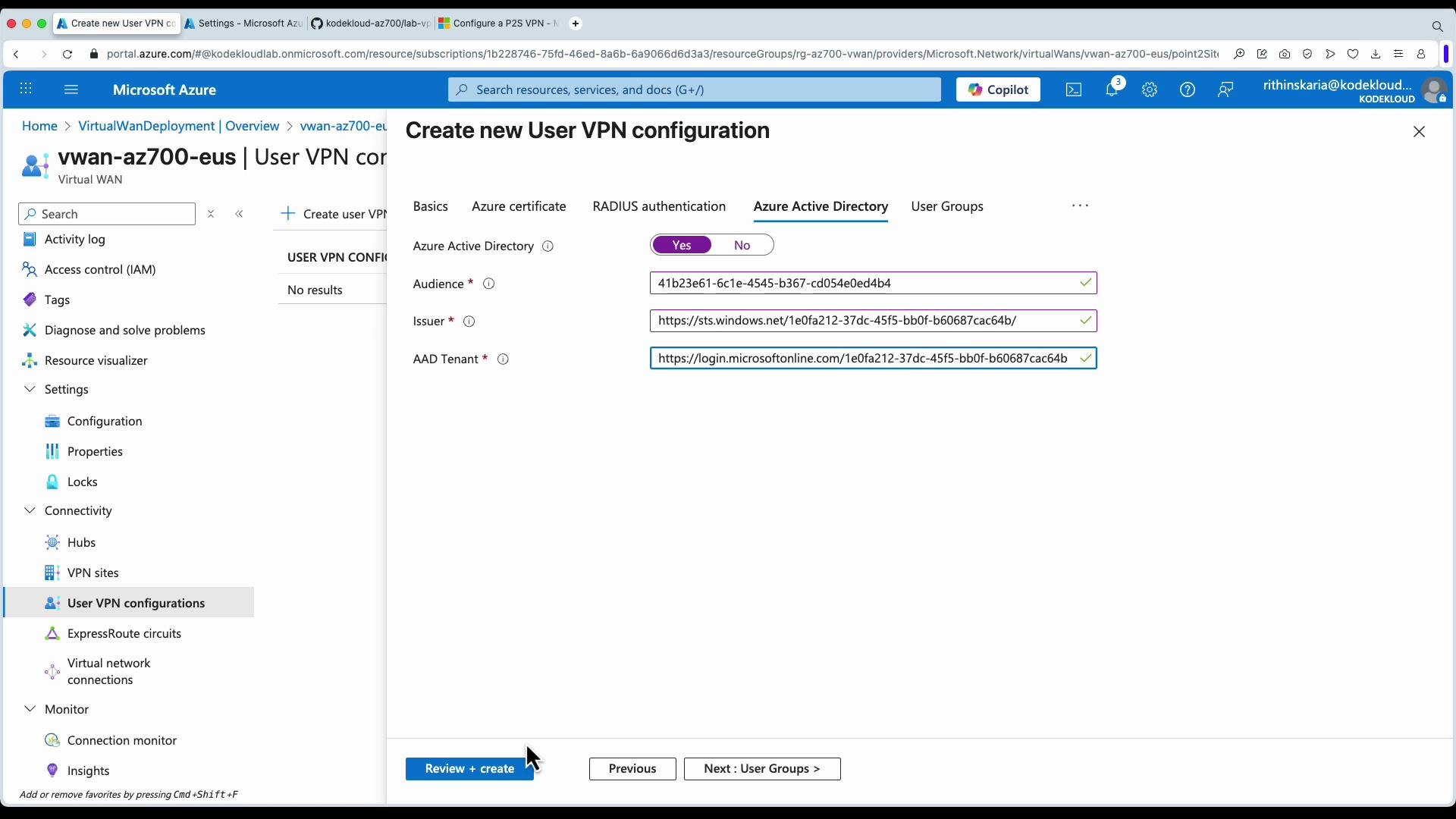Click the info icon beside Issuer
The width and height of the screenshot is (1456, 819).
click(x=469, y=322)
